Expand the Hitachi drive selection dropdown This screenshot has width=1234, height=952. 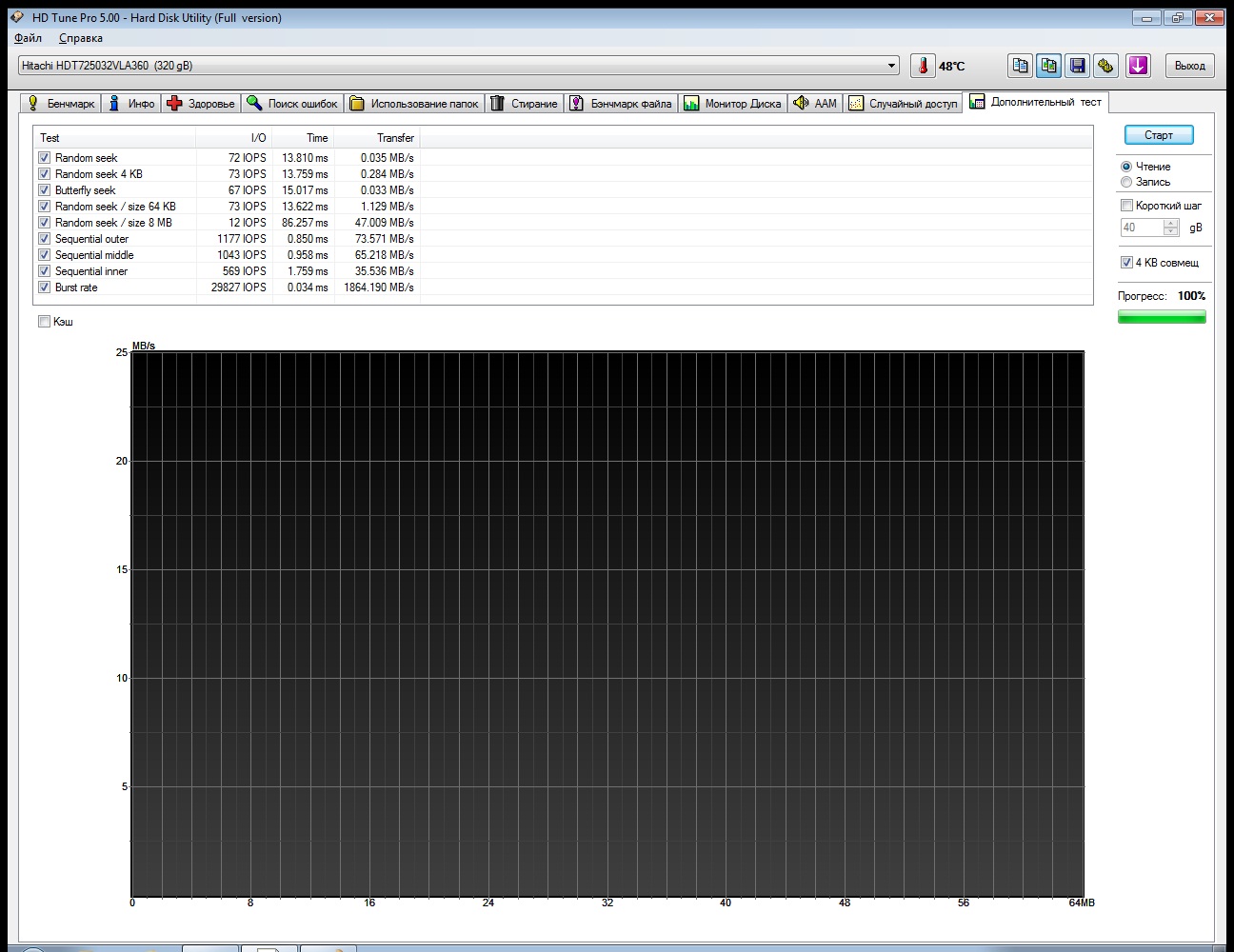892,66
